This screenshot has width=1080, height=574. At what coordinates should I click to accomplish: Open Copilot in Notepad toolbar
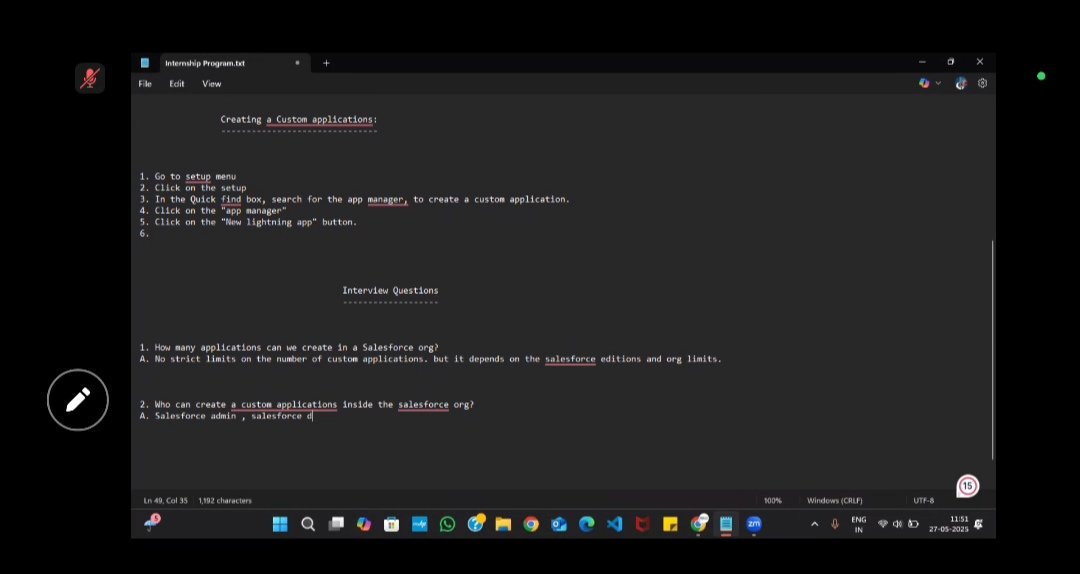tap(924, 83)
